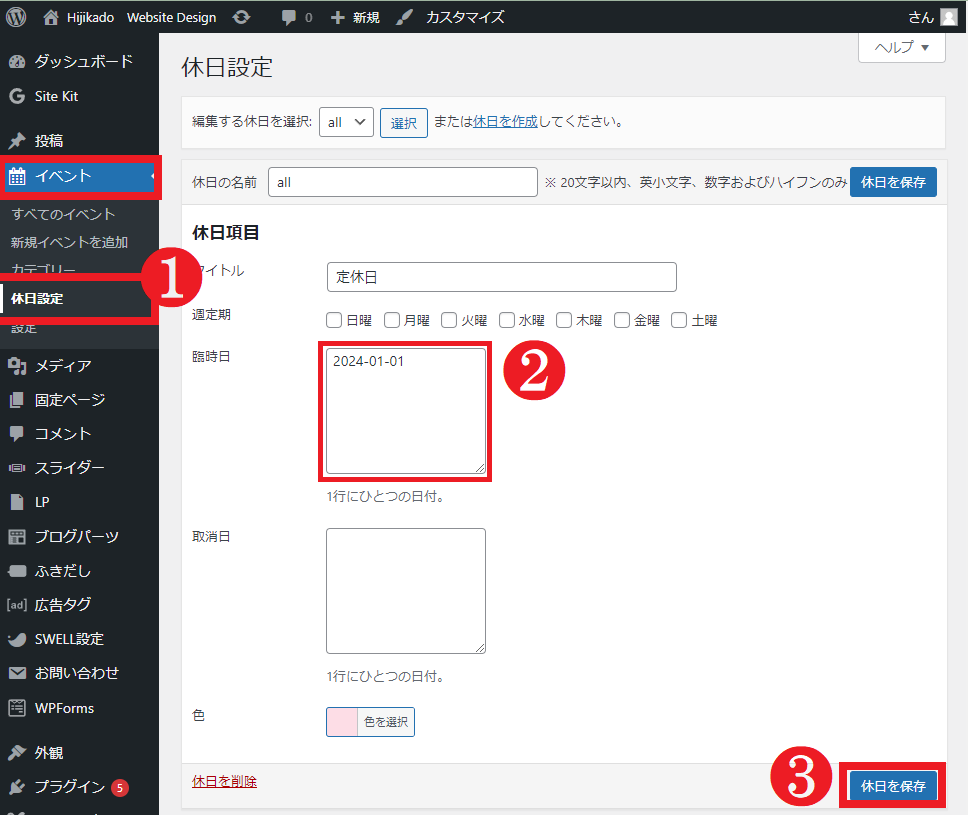This screenshot has height=815, width=968.
Task: Open the site home icon for Hijikado
Action: pos(52,17)
